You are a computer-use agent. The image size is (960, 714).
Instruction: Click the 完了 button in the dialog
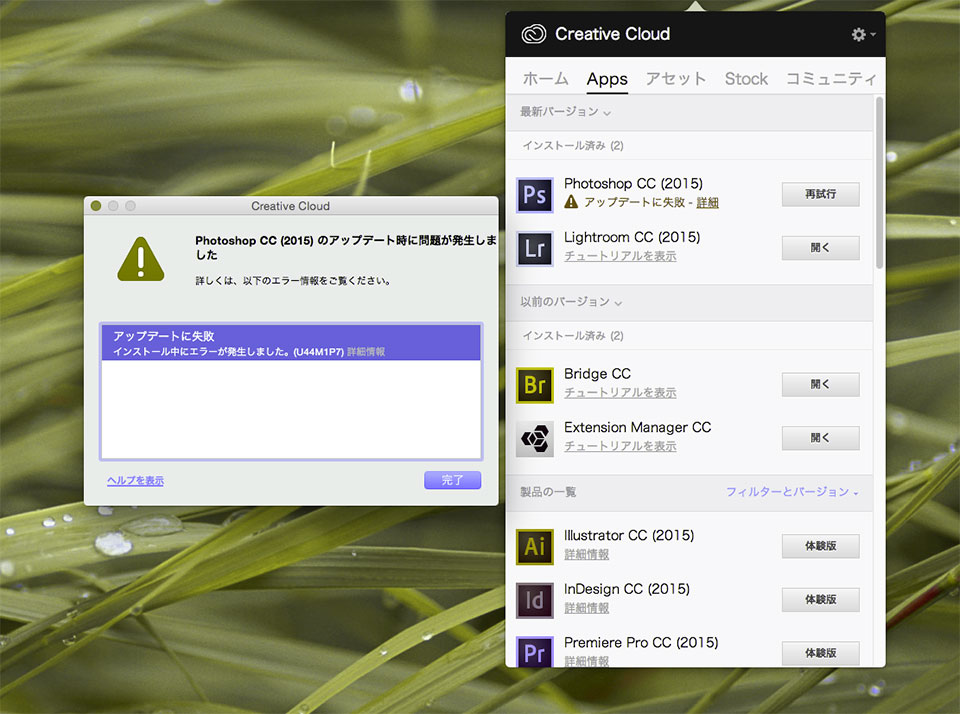point(452,480)
